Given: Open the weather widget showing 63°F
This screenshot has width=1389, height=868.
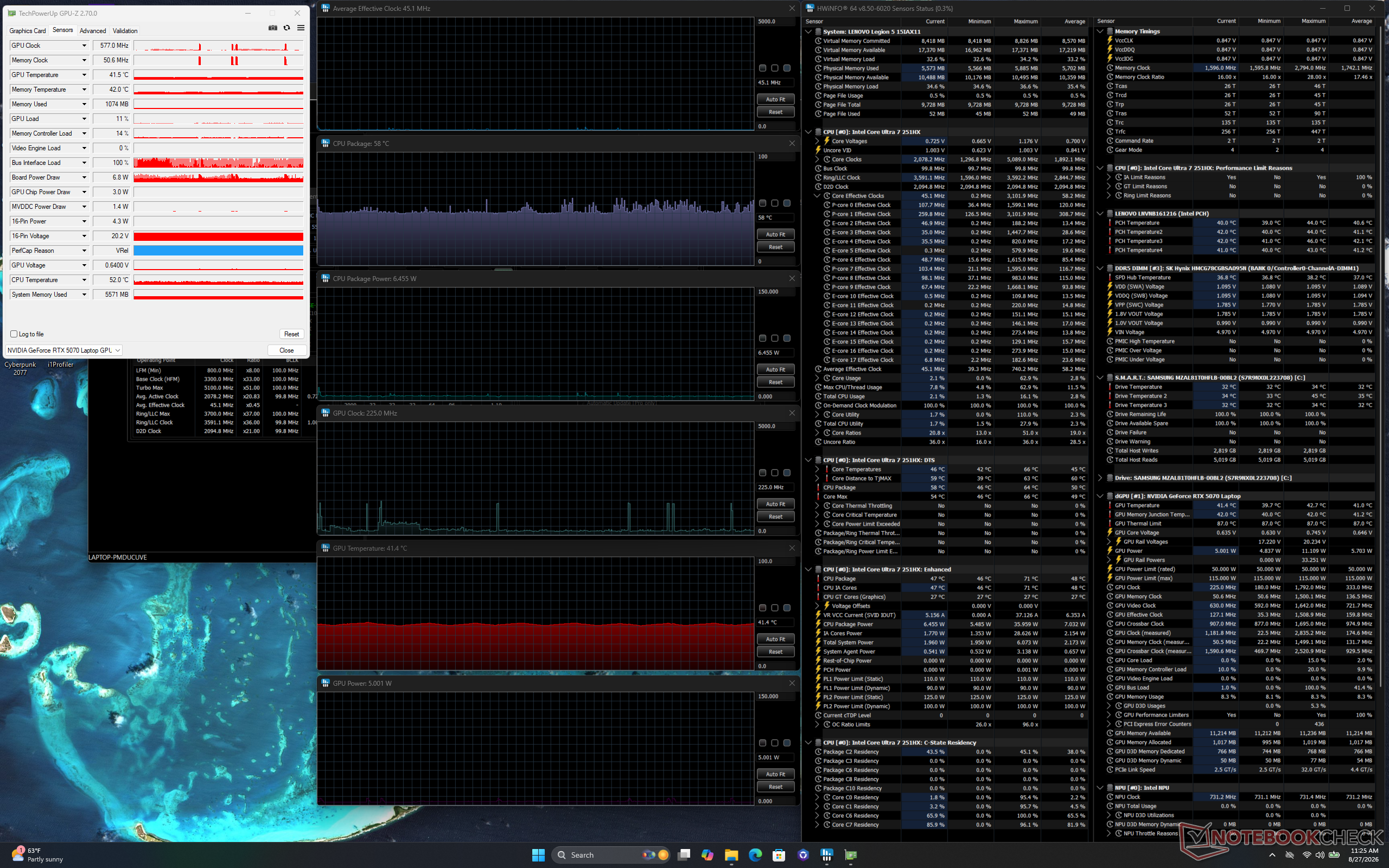Looking at the screenshot, I should pyautogui.click(x=37, y=855).
